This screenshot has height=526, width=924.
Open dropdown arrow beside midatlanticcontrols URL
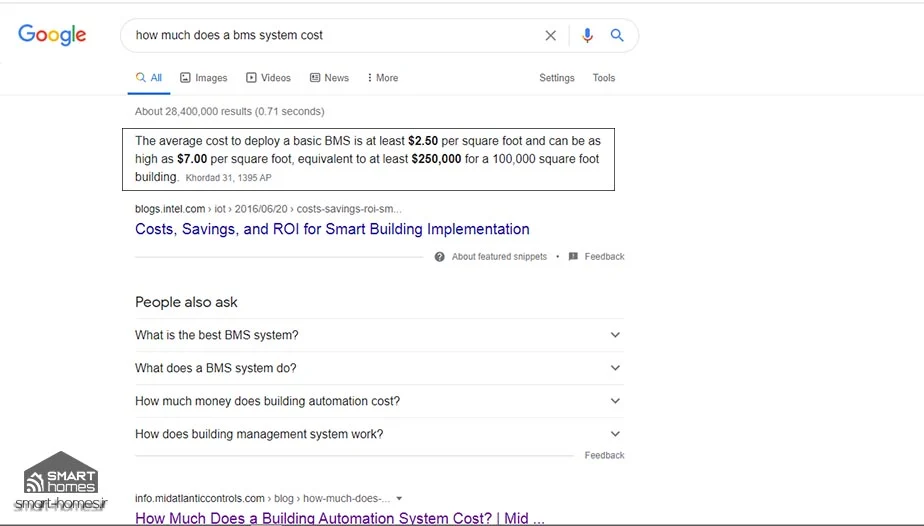399,498
